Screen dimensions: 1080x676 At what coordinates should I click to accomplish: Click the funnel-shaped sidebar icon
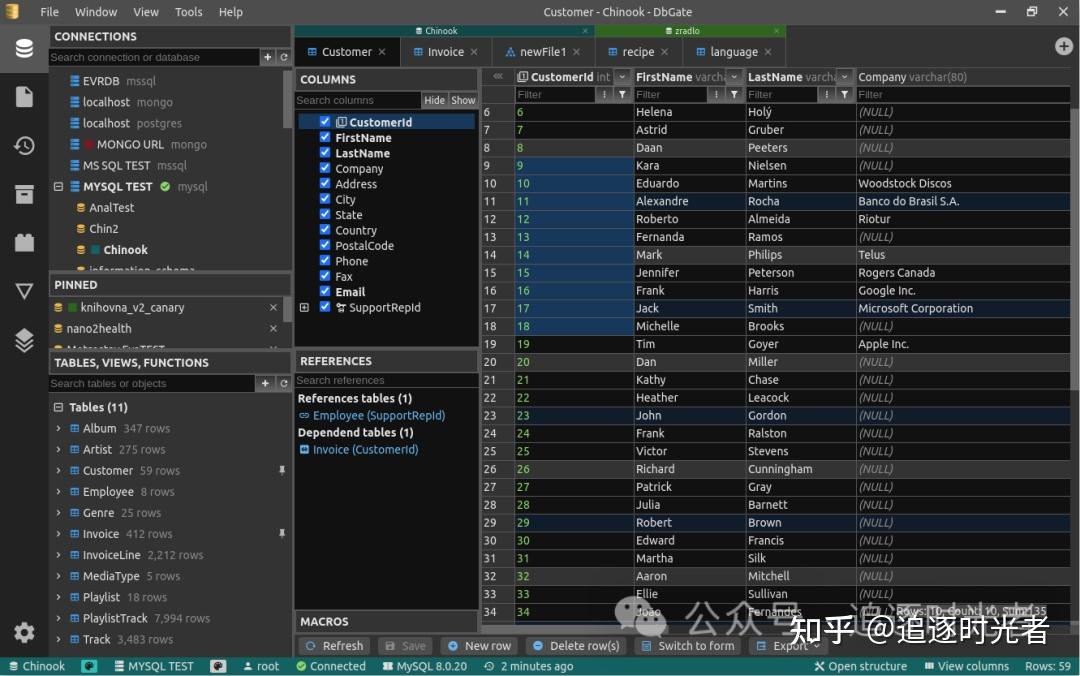tap(23, 291)
